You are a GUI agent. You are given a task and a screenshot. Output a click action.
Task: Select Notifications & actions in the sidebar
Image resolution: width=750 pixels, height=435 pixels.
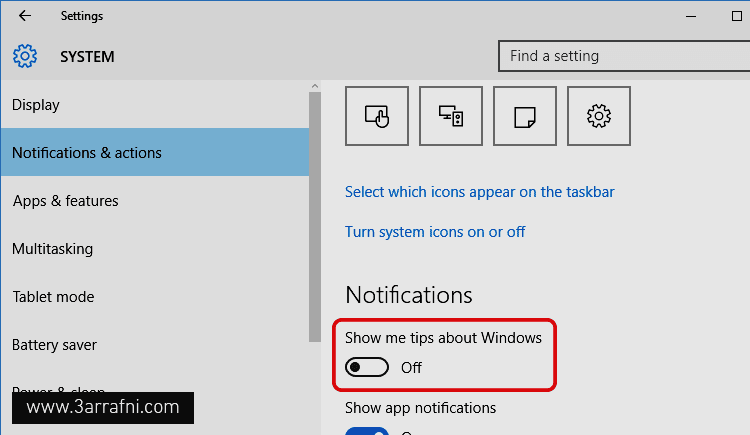[155, 152]
